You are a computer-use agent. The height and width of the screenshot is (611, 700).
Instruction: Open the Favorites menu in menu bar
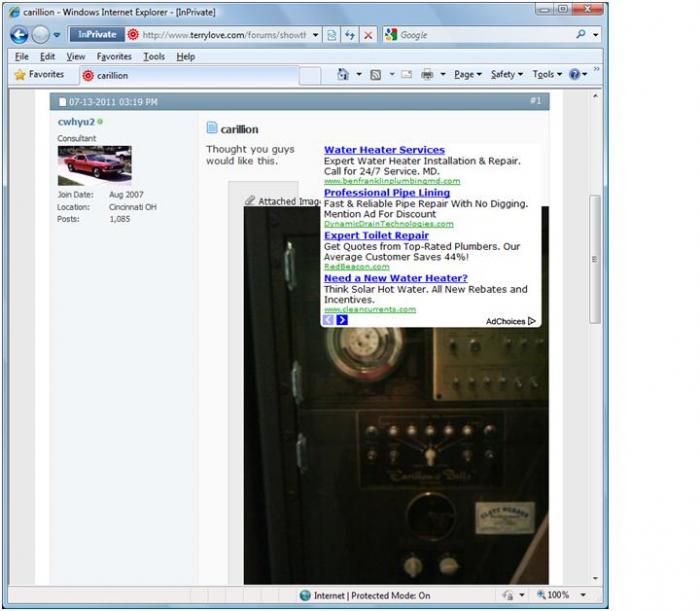pyautogui.click(x=114, y=57)
